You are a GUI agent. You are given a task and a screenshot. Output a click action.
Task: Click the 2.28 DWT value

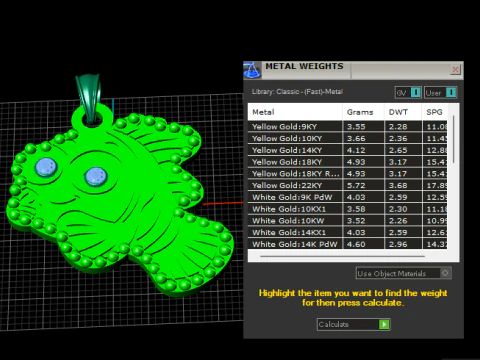[x=398, y=127]
